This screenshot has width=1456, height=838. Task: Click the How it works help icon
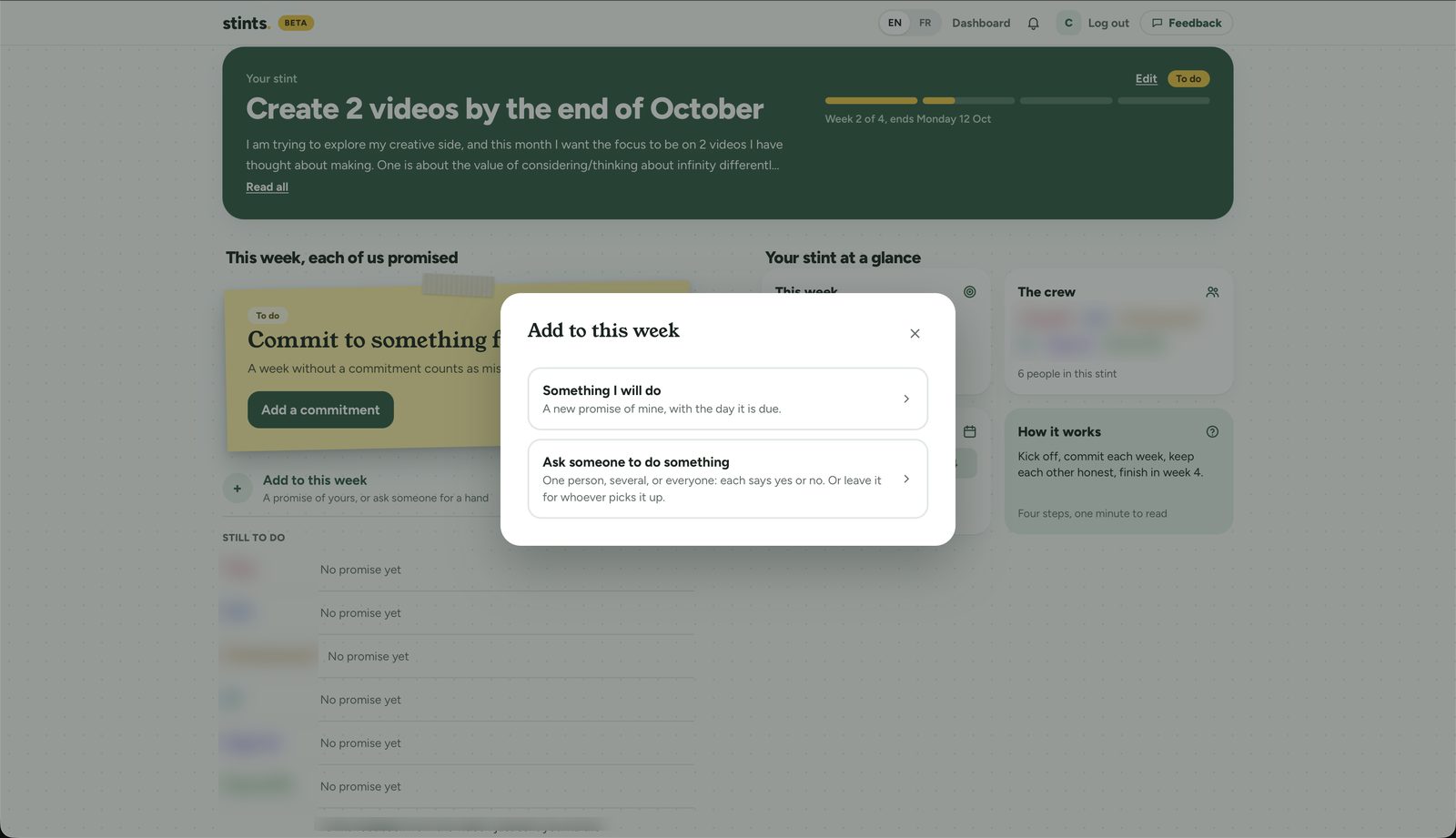pos(1212,432)
